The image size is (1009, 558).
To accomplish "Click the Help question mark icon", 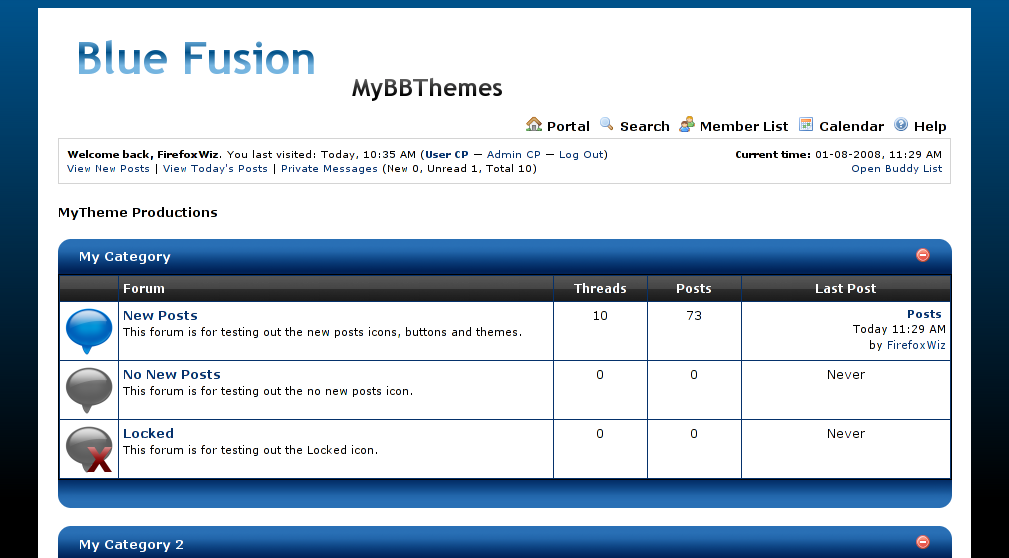I will (901, 124).
